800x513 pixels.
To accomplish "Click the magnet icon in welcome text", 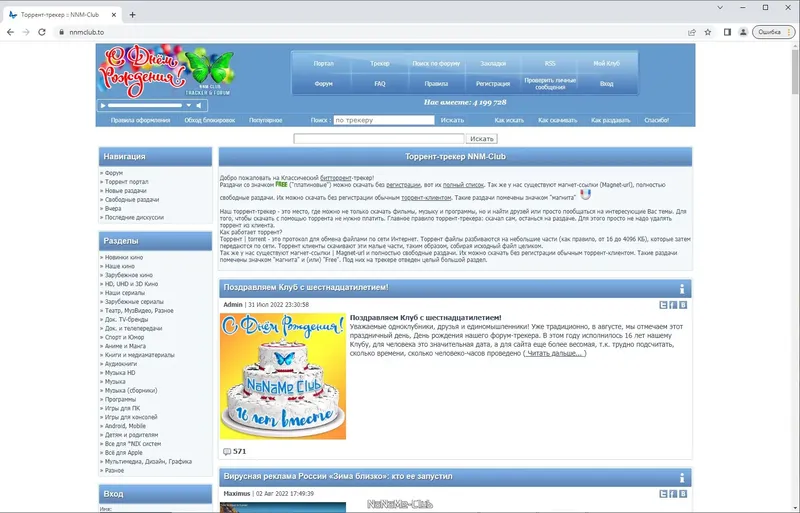I will [x=586, y=194].
